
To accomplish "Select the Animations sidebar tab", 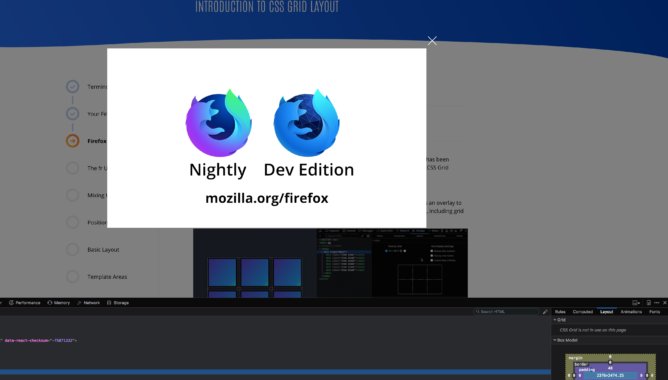I will (631, 312).
